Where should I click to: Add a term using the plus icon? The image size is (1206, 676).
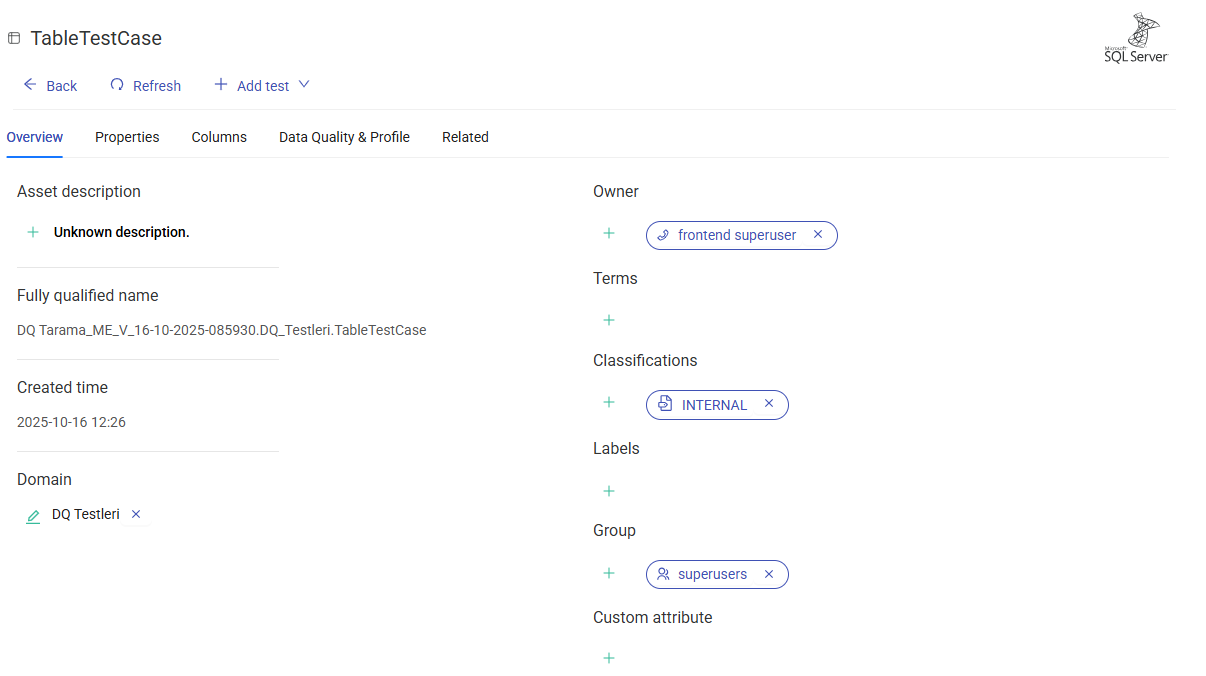coord(609,320)
